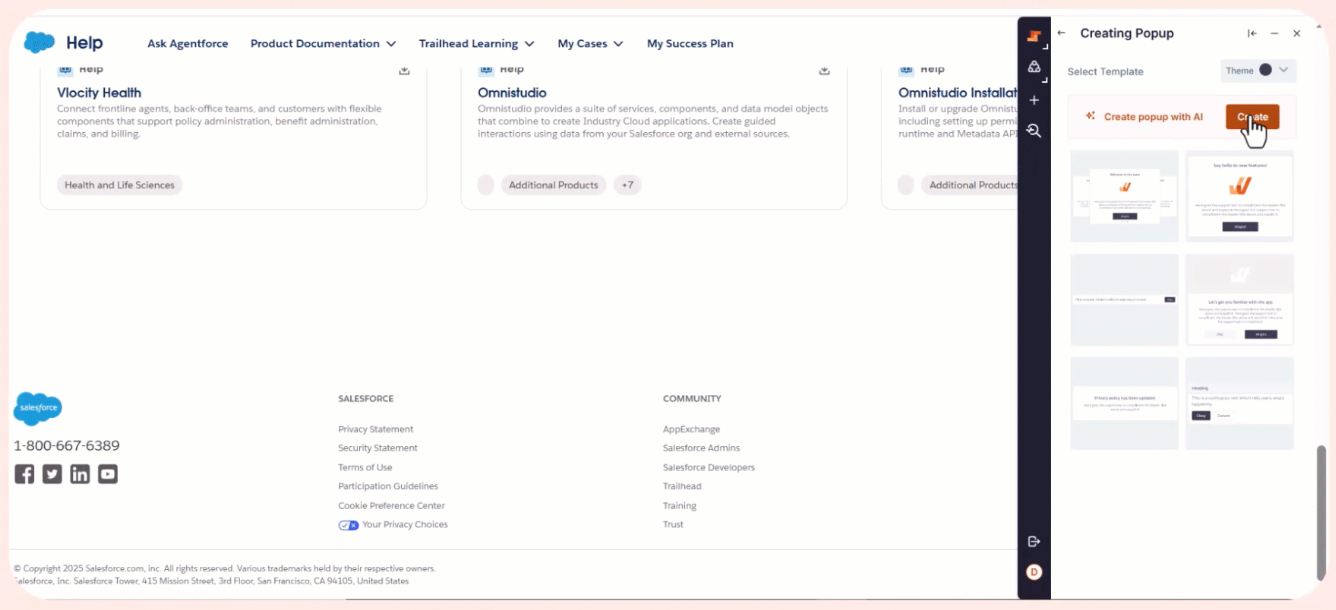This screenshot has width=1336, height=610.
Task: Click the privacy choices toggle icon
Action: click(348, 525)
